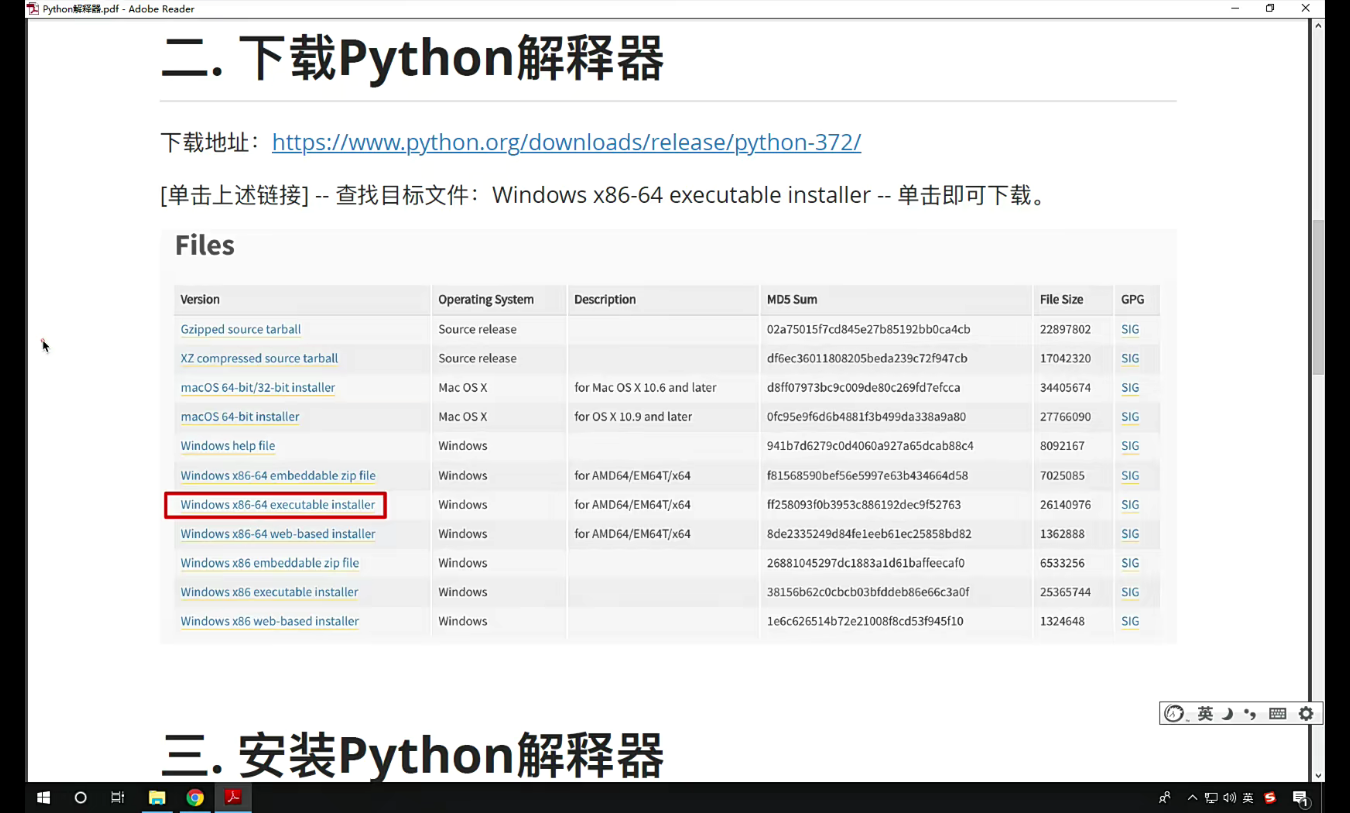Click the taskbar 英 language indicator
The height and width of the screenshot is (813, 1350).
coord(1249,798)
